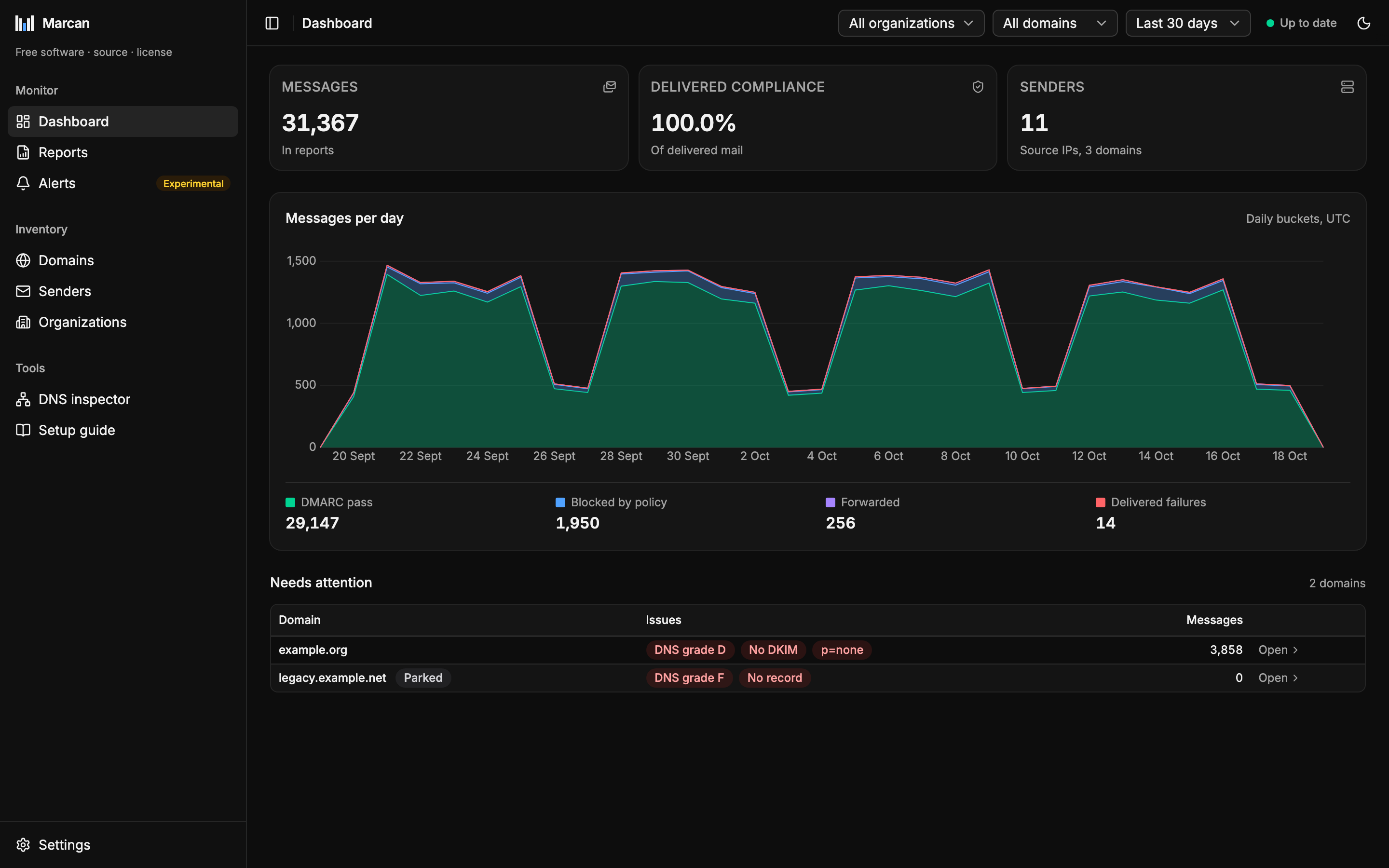Click the Marcan logo icon
The image size is (1389, 868).
[25, 23]
